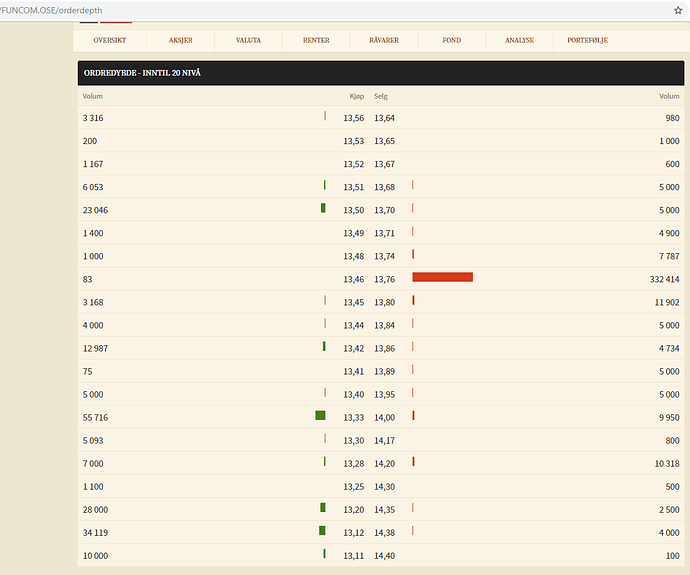The height and width of the screenshot is (575, 690).
Task: Select sell volume 11 902
Action: pos(667,302)
